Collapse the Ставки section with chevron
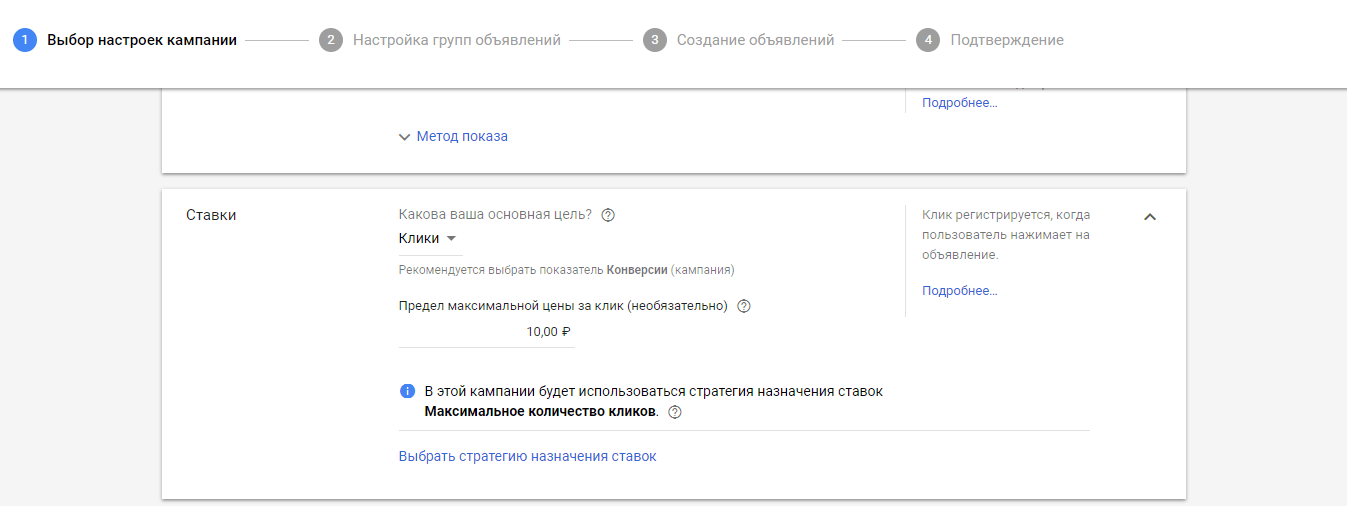The height and width of the screenshot is (506, 1347). coord(1150,216)
